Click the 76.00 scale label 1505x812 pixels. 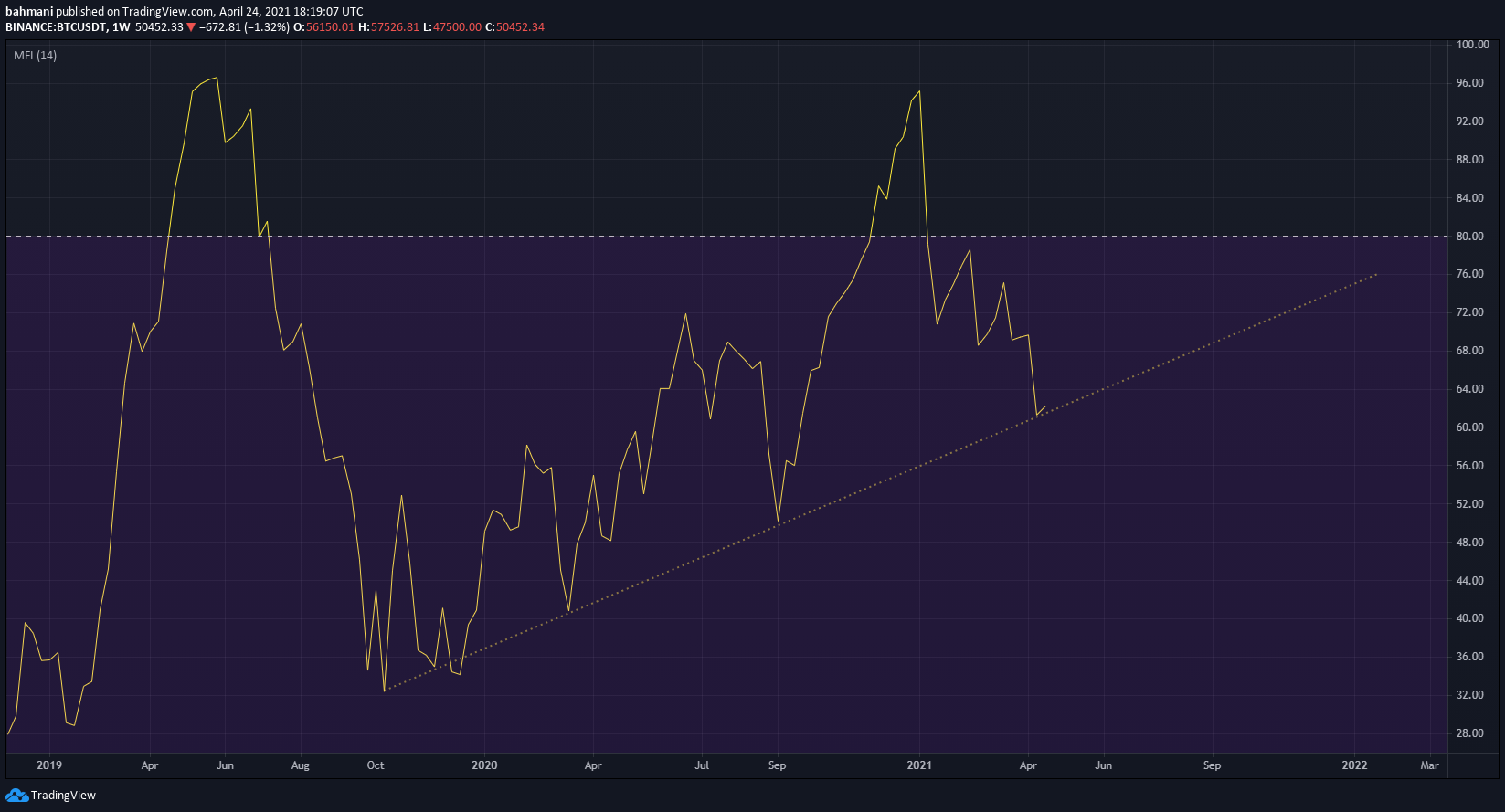(x=1470, y=274)
